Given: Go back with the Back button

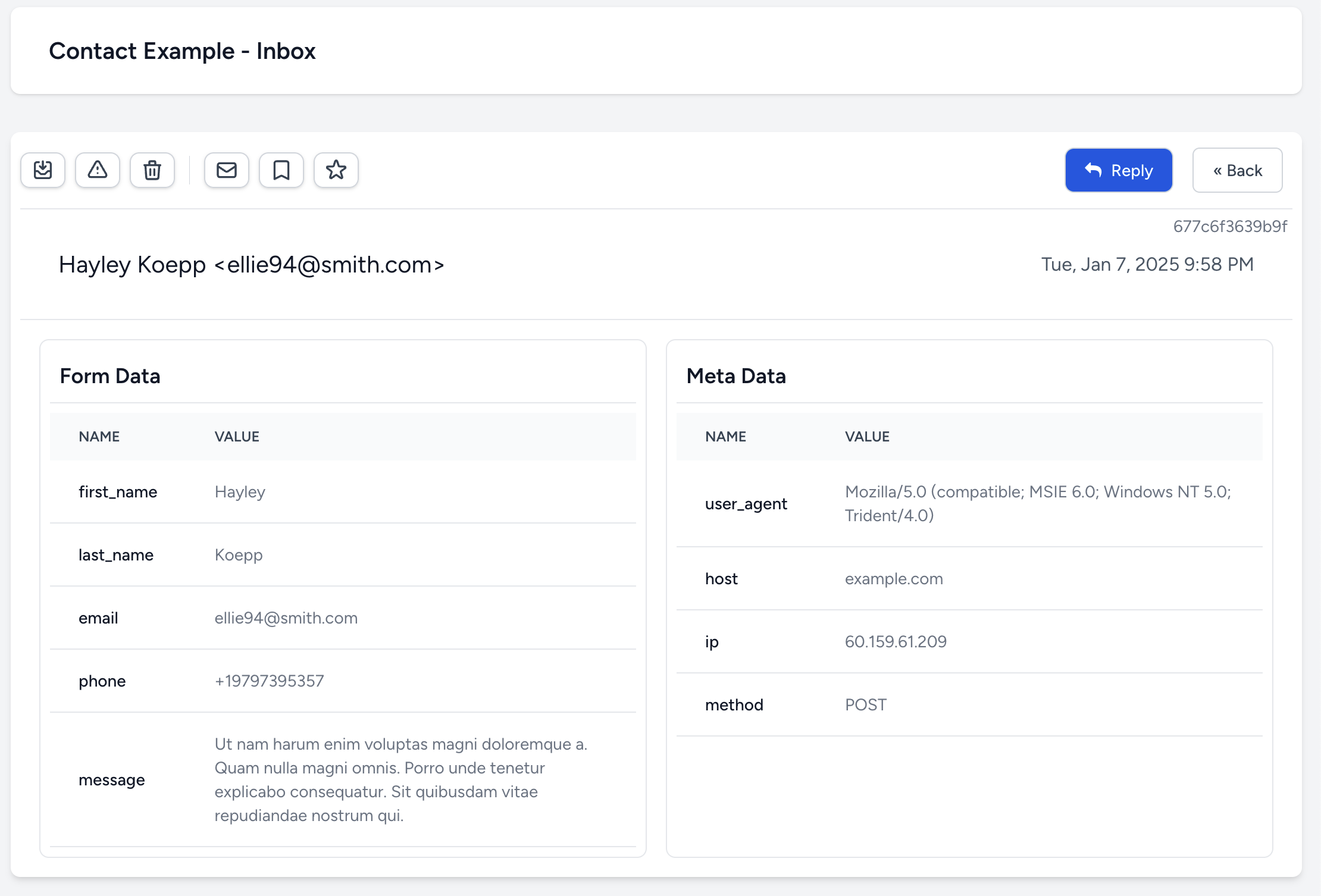Looking at the screenshot, I should pyautogui.click(x=1238, y=170).
